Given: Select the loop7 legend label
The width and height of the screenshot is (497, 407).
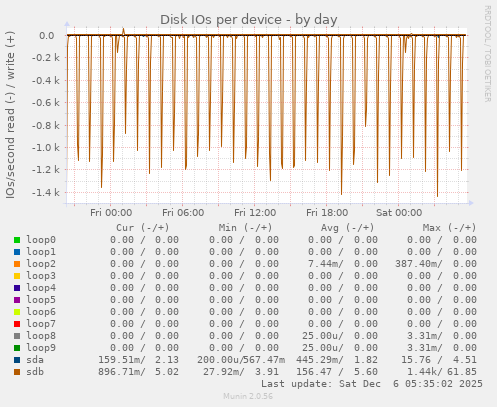Looking at the screenshot, I should coord(41,324).
